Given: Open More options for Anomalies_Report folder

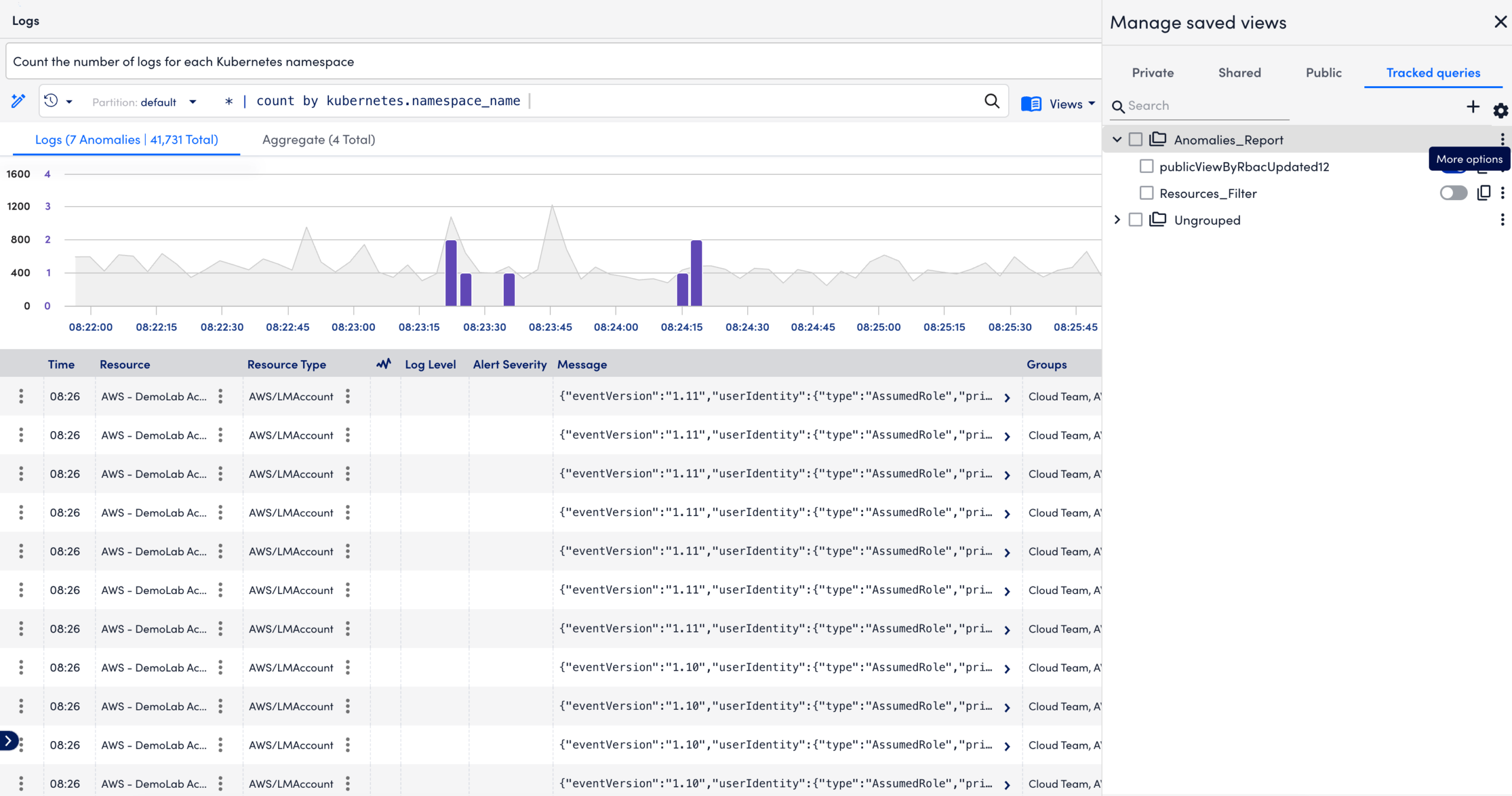Looking at the screenshot, I should (1503, 139).
